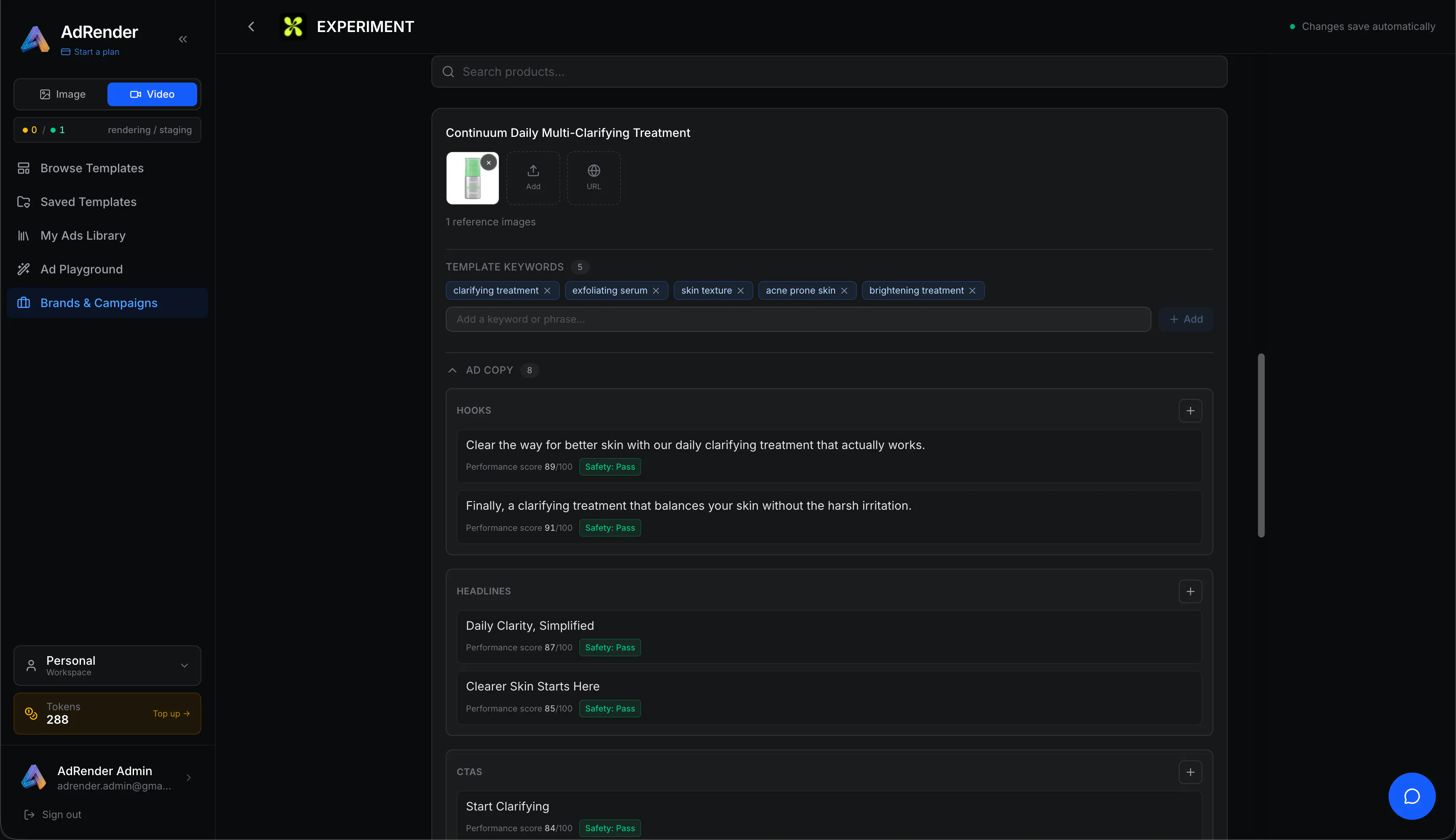The height and width of the screenshot is (840, 1456).
Task: Remove 'clarifying treatment' keyword
Action: 547,291
